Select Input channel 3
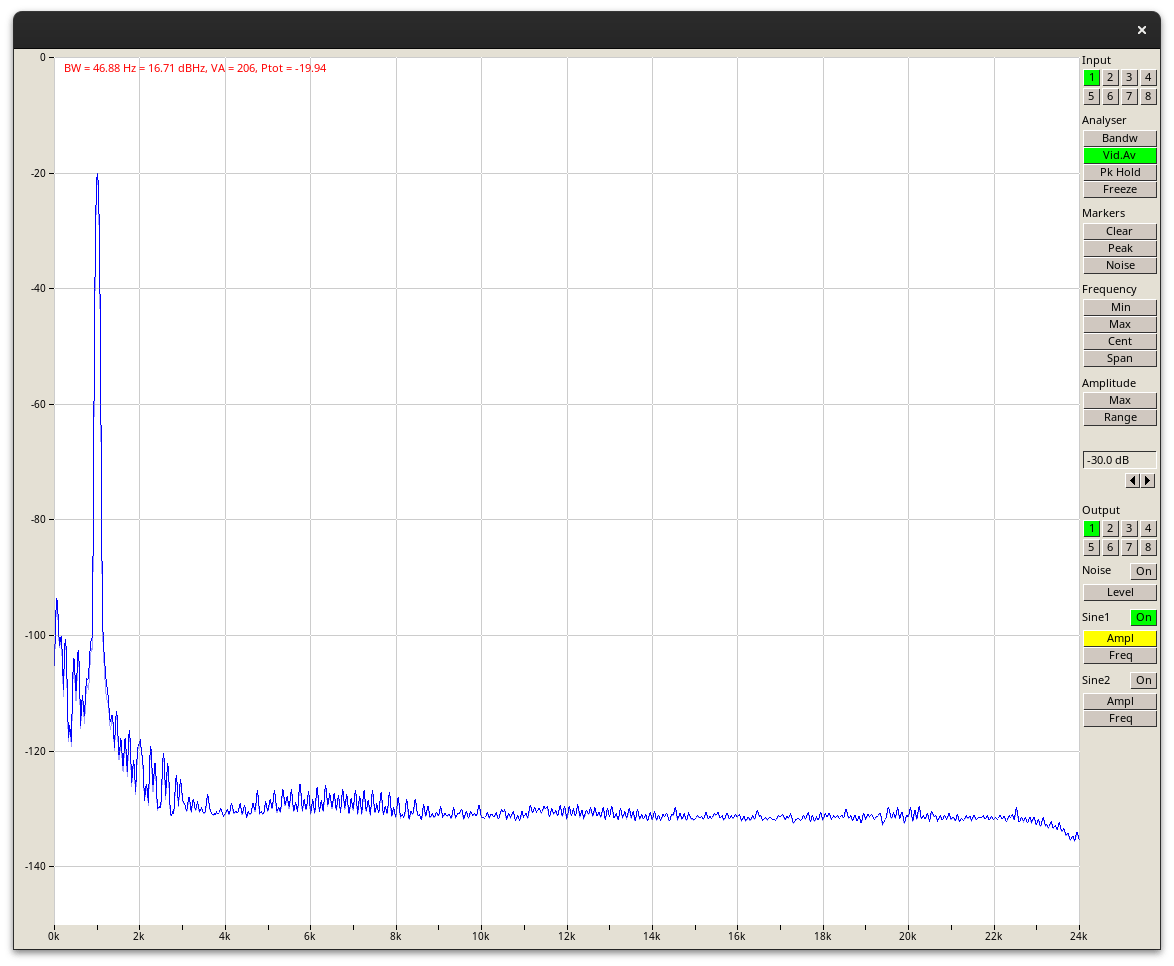Screen dimensions: 1174x966 pyautogui.click(x=1129, y=77)
